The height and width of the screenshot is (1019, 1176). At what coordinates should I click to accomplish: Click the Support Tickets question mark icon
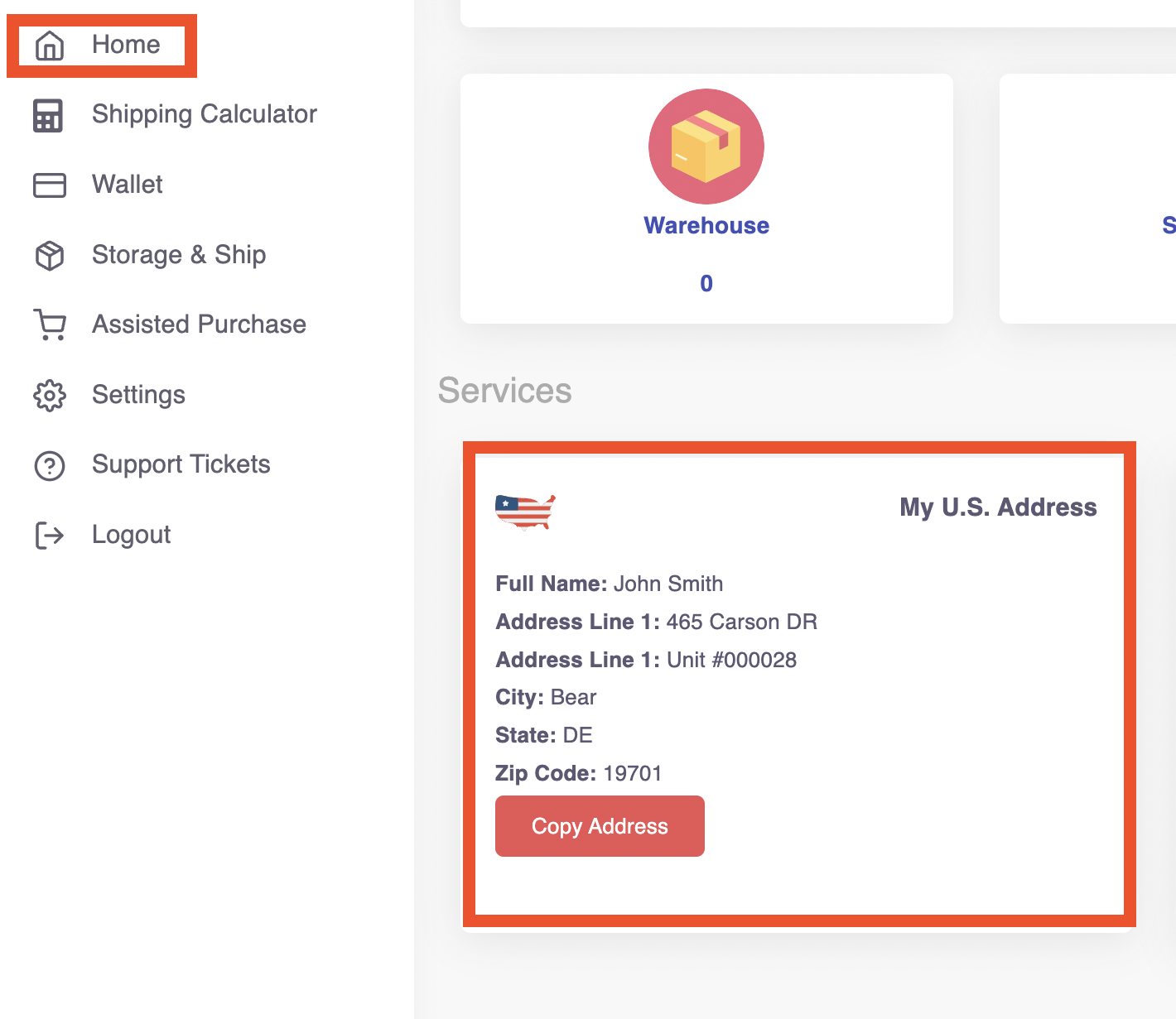coord(50,465)
